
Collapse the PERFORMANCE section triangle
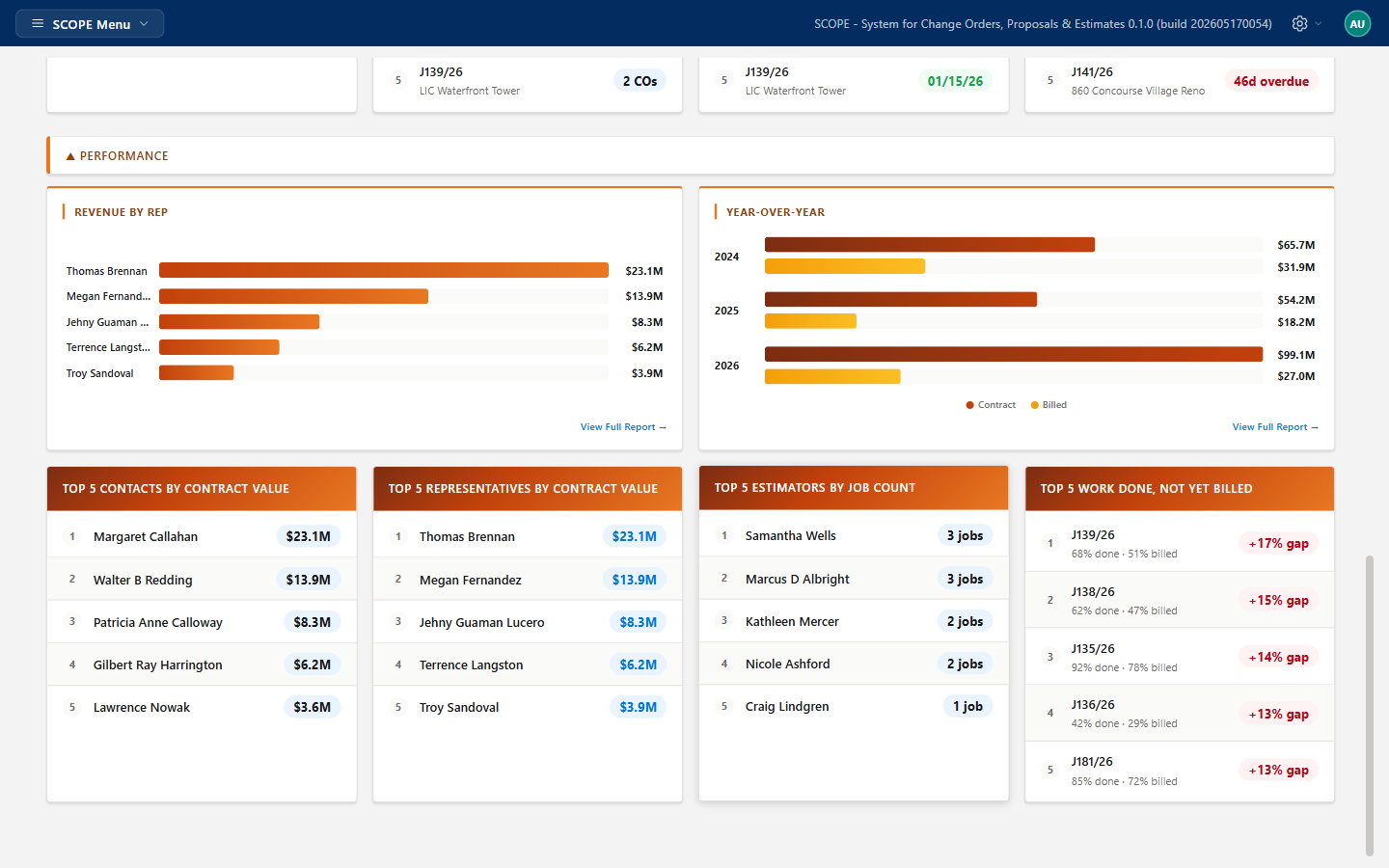(70, 156)
